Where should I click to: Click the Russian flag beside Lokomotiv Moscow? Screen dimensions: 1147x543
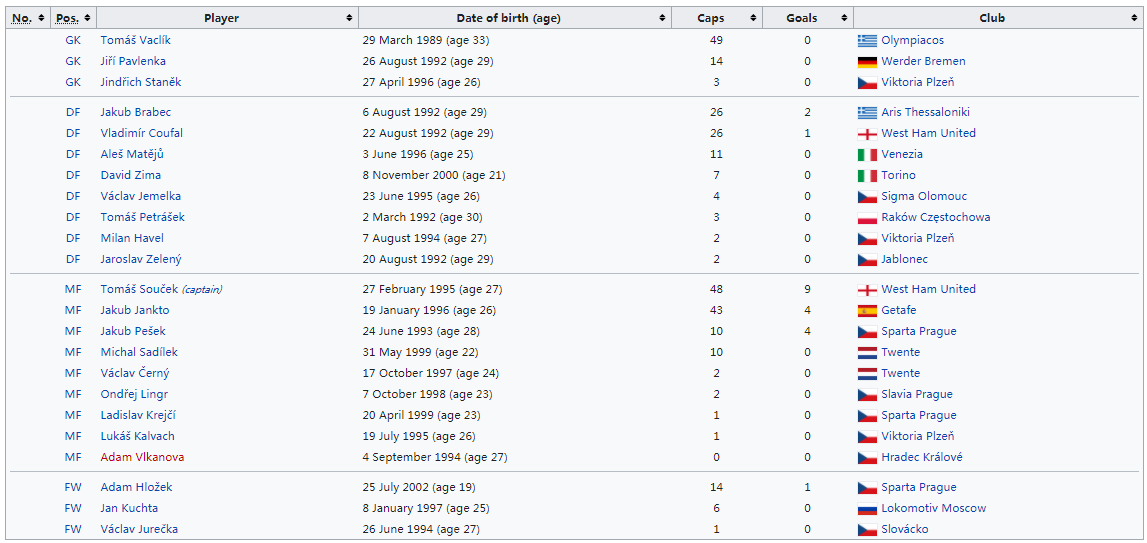tap(867, 509)
